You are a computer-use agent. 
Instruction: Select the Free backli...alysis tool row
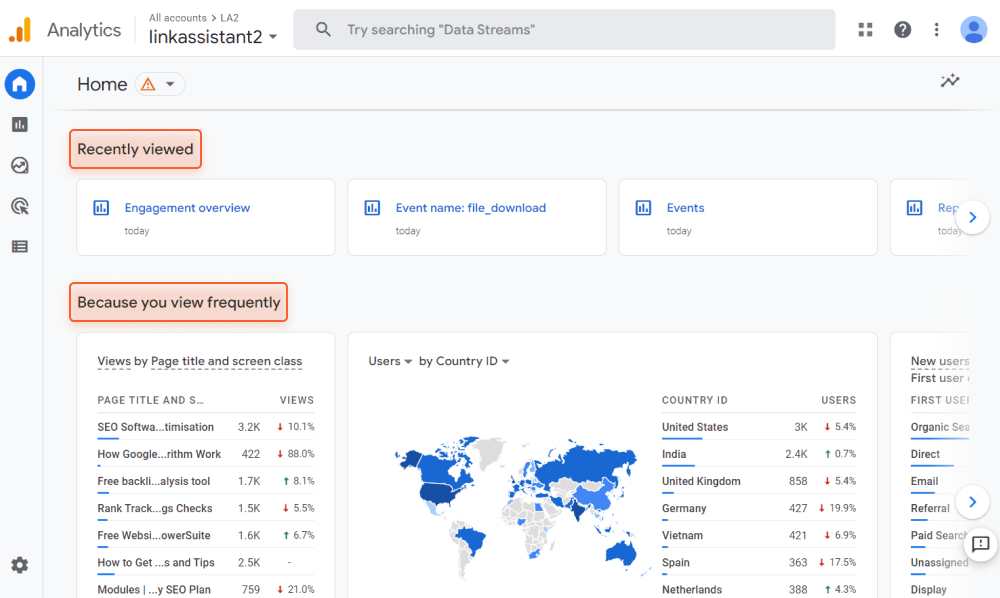click(205, 481)
